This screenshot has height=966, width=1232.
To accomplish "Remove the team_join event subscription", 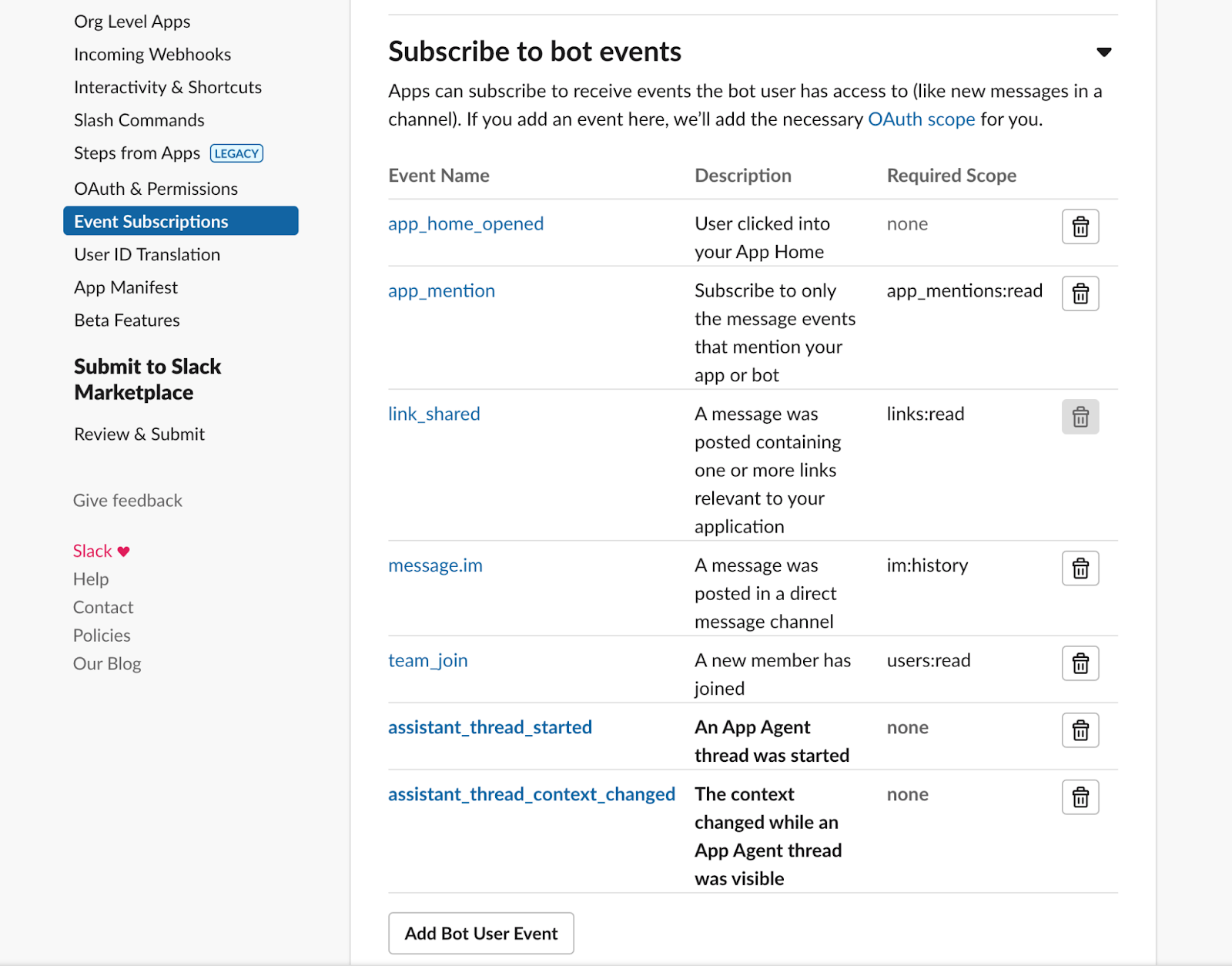I will [1080, 663].
